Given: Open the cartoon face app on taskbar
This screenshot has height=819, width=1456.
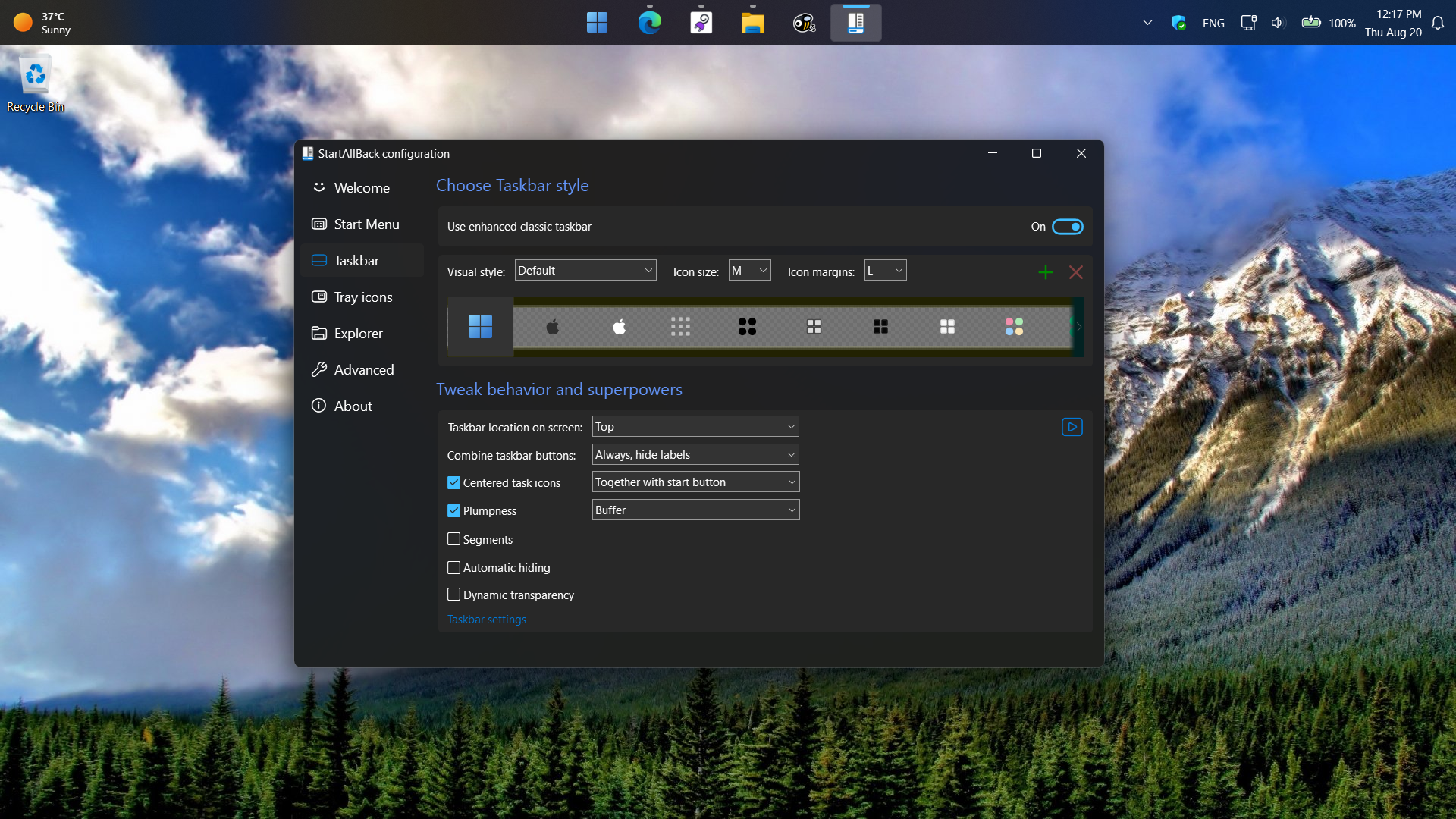Looking at the screenshot, I should point(804,23).
